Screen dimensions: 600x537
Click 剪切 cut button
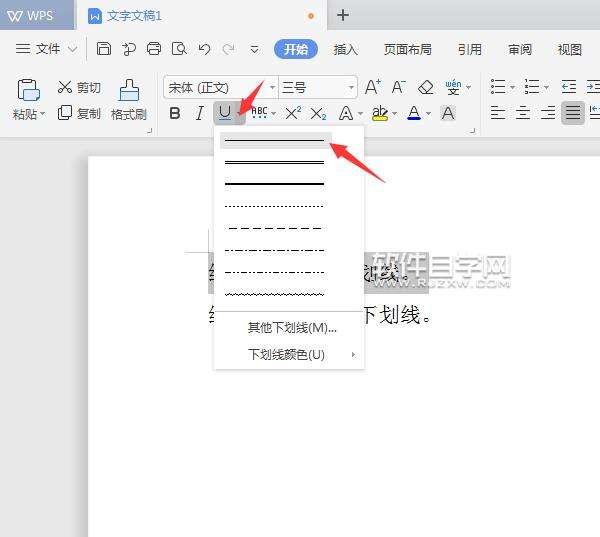[79, 87]
